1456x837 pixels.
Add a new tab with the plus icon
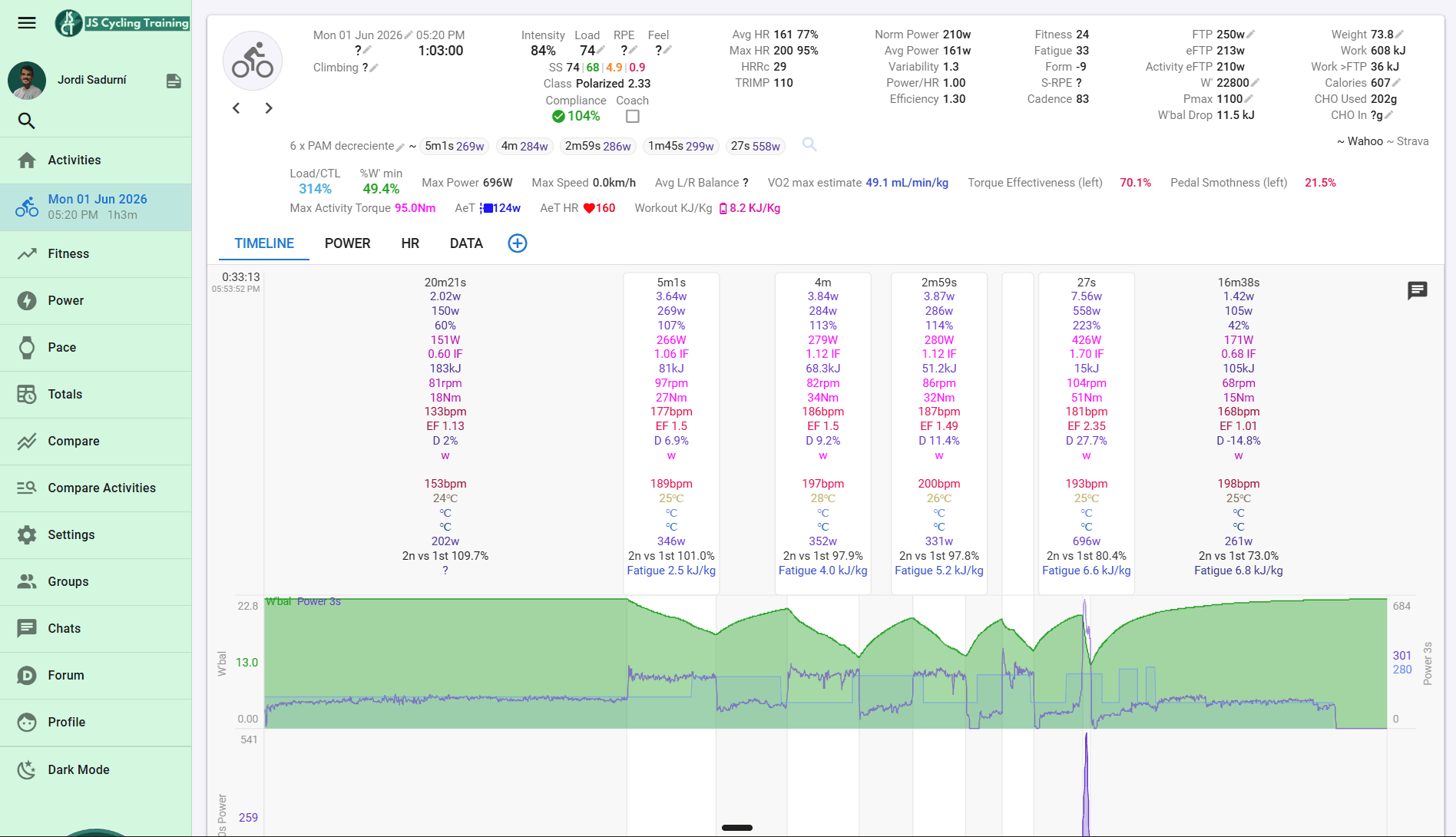coord(518,243)
